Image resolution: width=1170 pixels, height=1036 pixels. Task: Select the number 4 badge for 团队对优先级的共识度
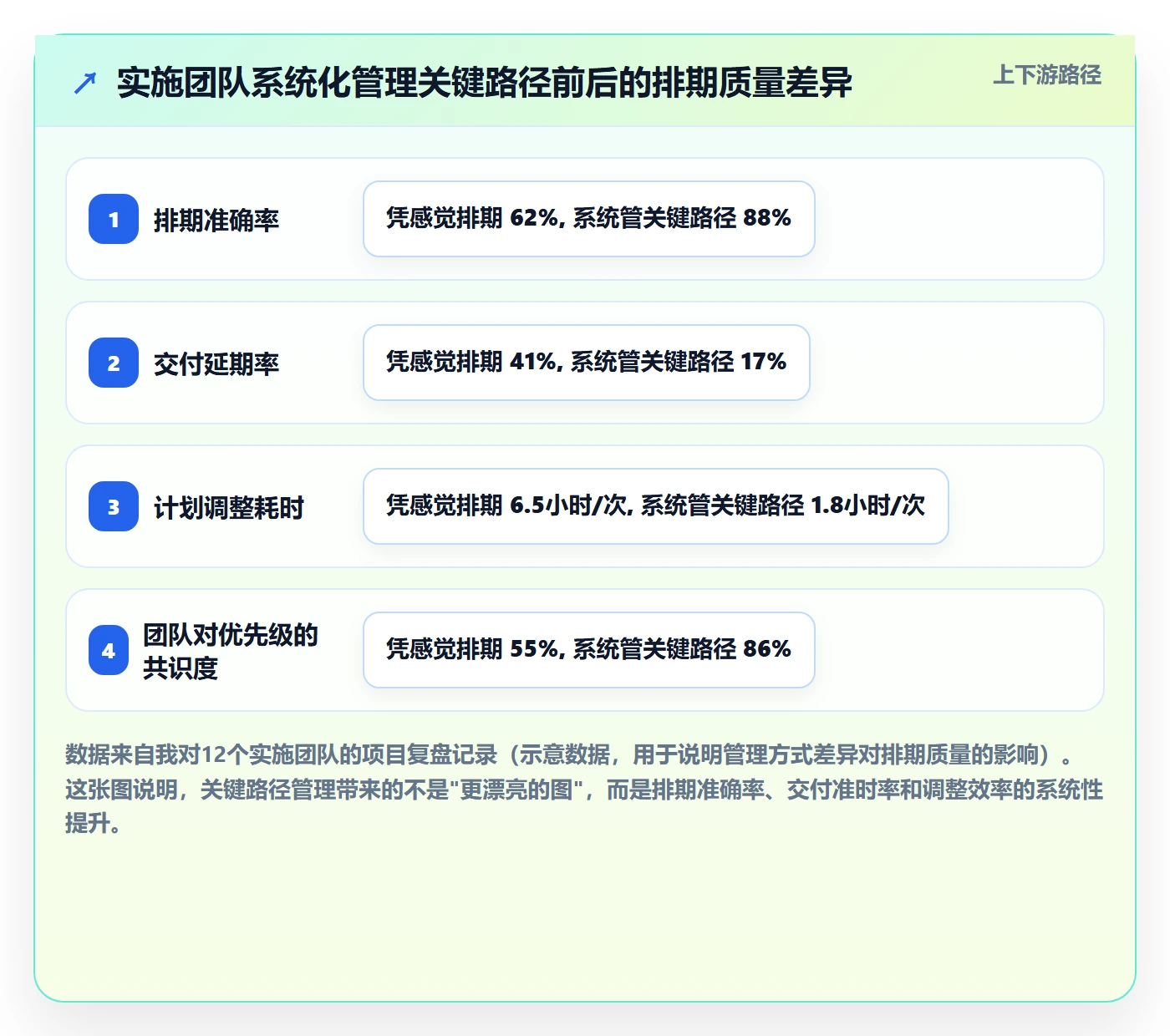109,650
